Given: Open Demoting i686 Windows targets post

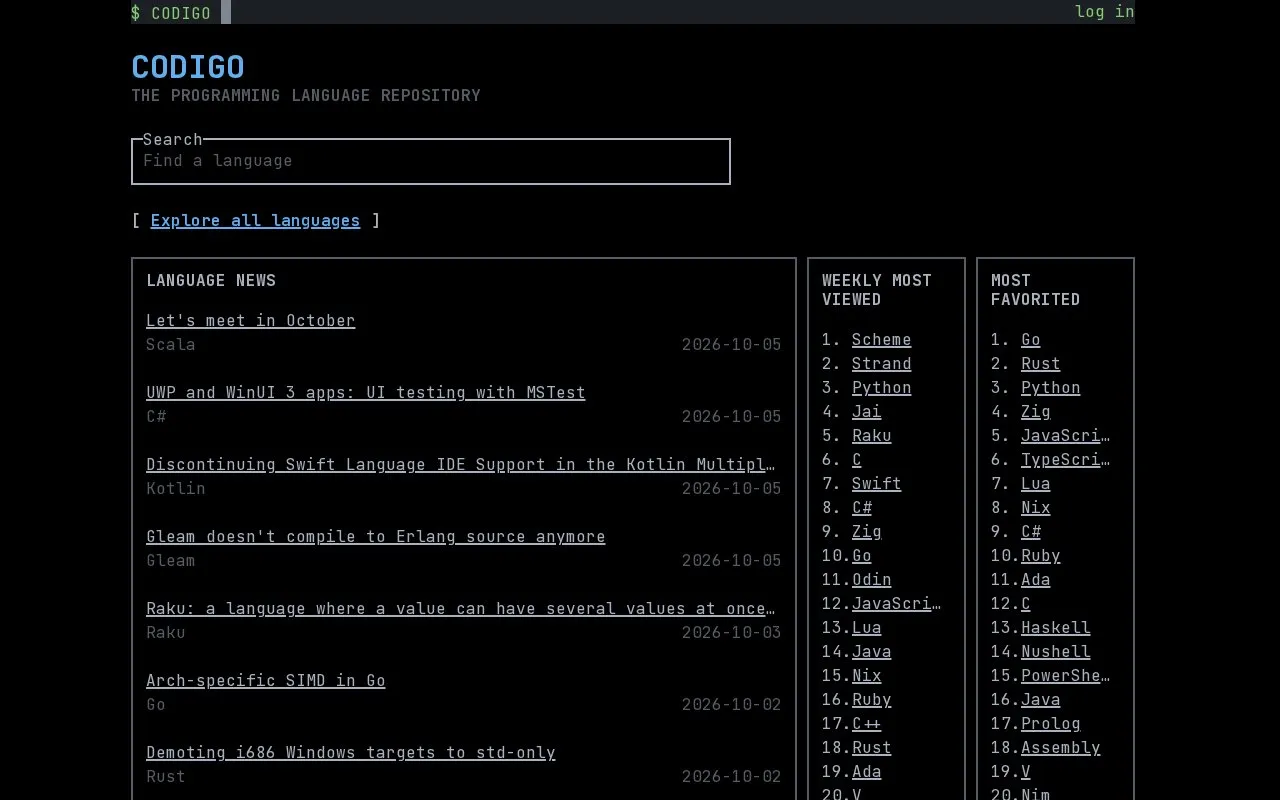Looking at the screenshot, I should pyautogui.click(x=350, y=752).
